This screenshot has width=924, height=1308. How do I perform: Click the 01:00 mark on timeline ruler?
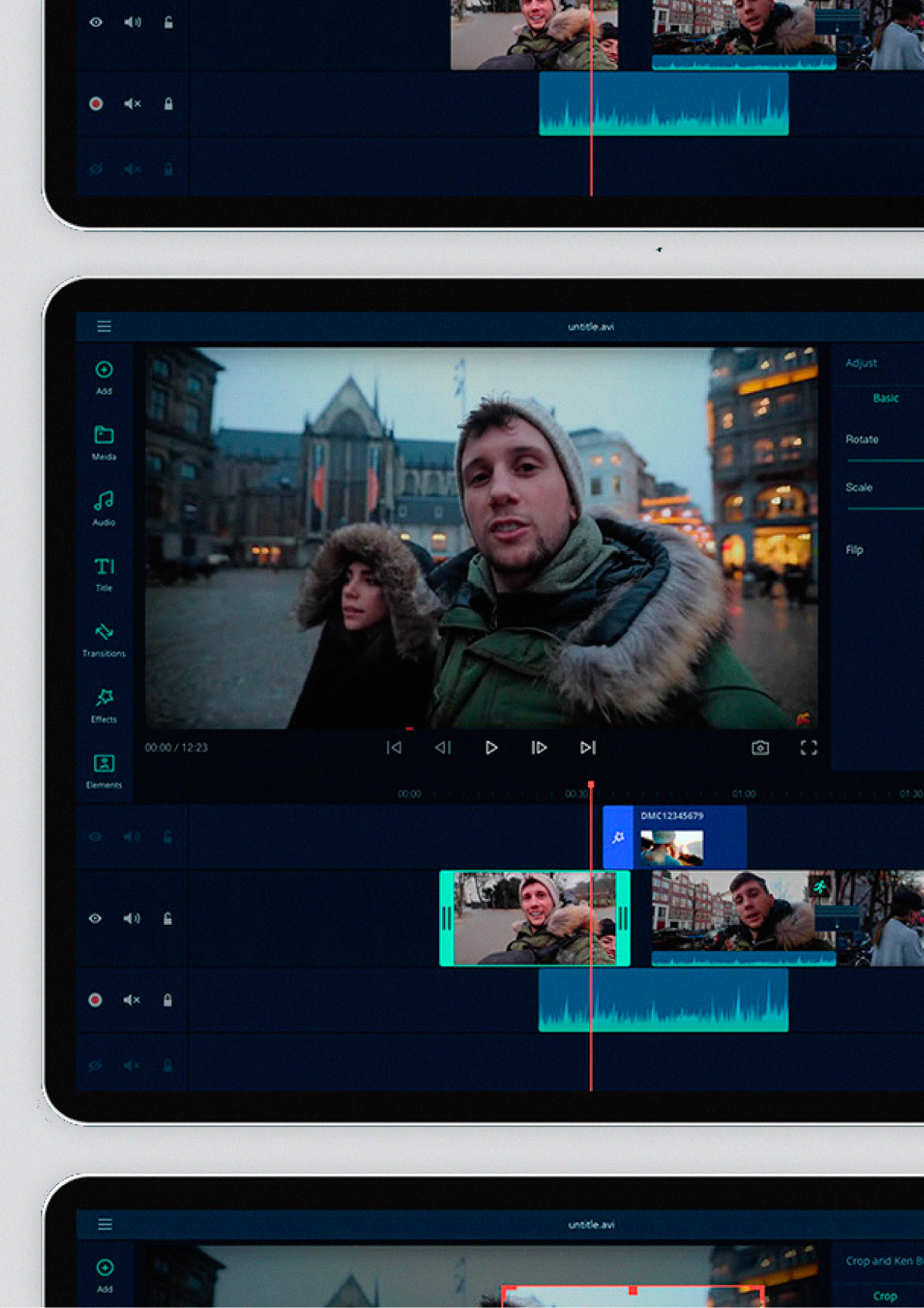click(x=743, y=794)
